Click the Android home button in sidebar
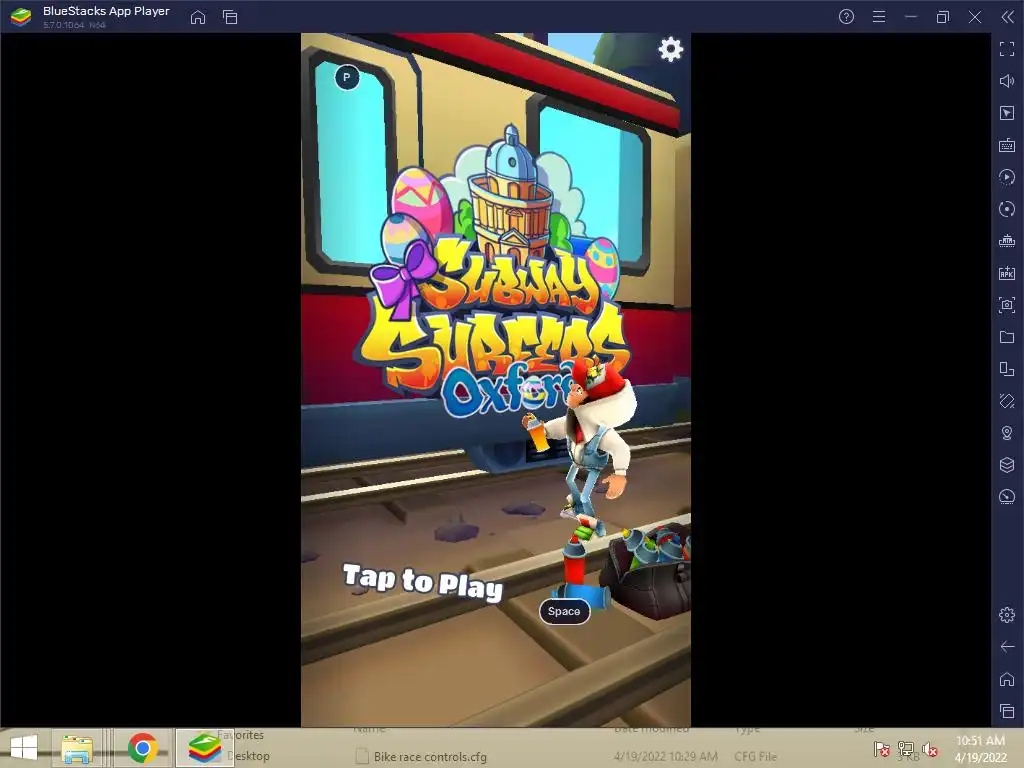This screenshot has width=1024, height=768. pos(1007,679)
